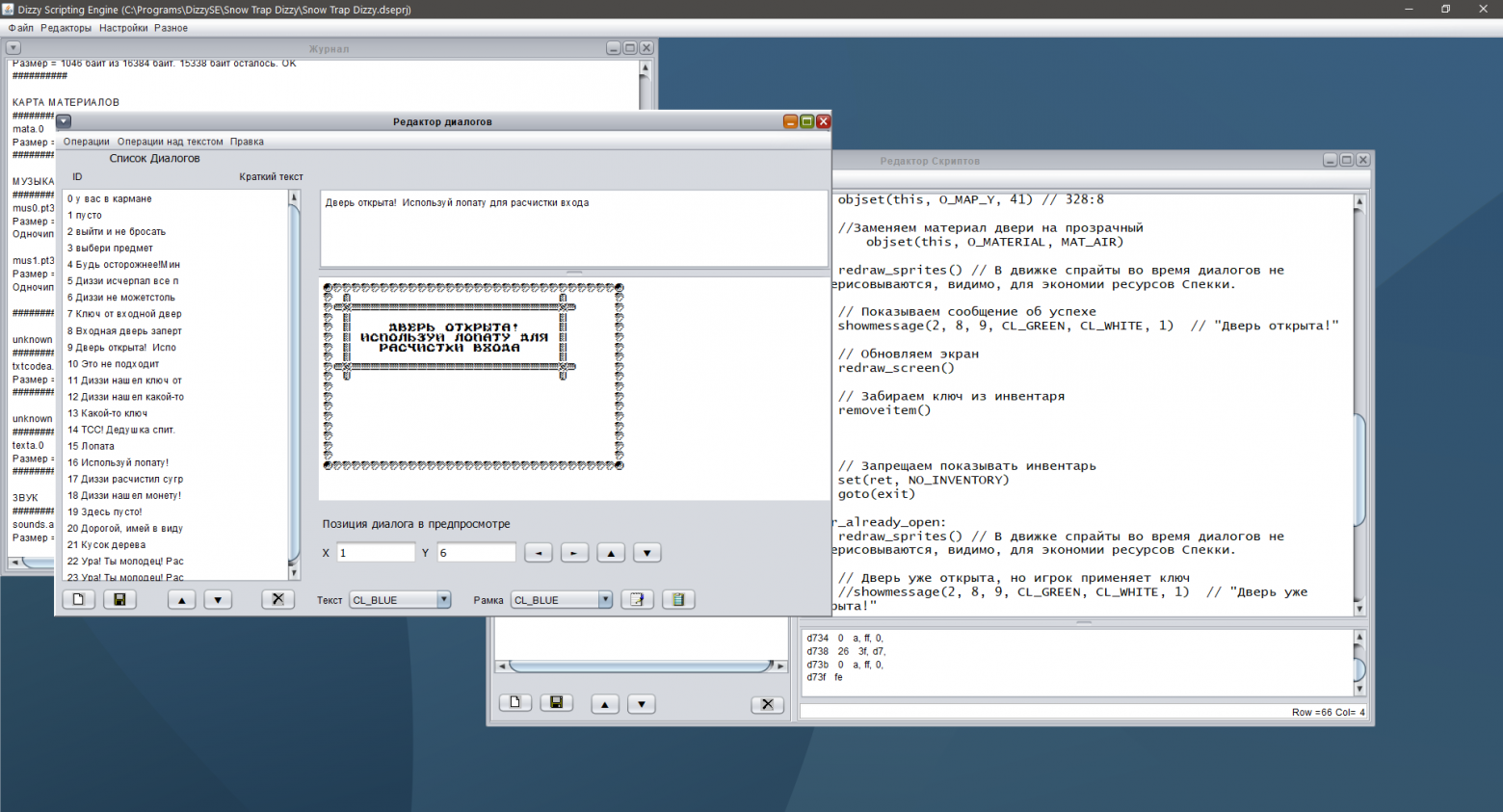
Task: Select dialog 15 'Лопата'
Action: 176,446
